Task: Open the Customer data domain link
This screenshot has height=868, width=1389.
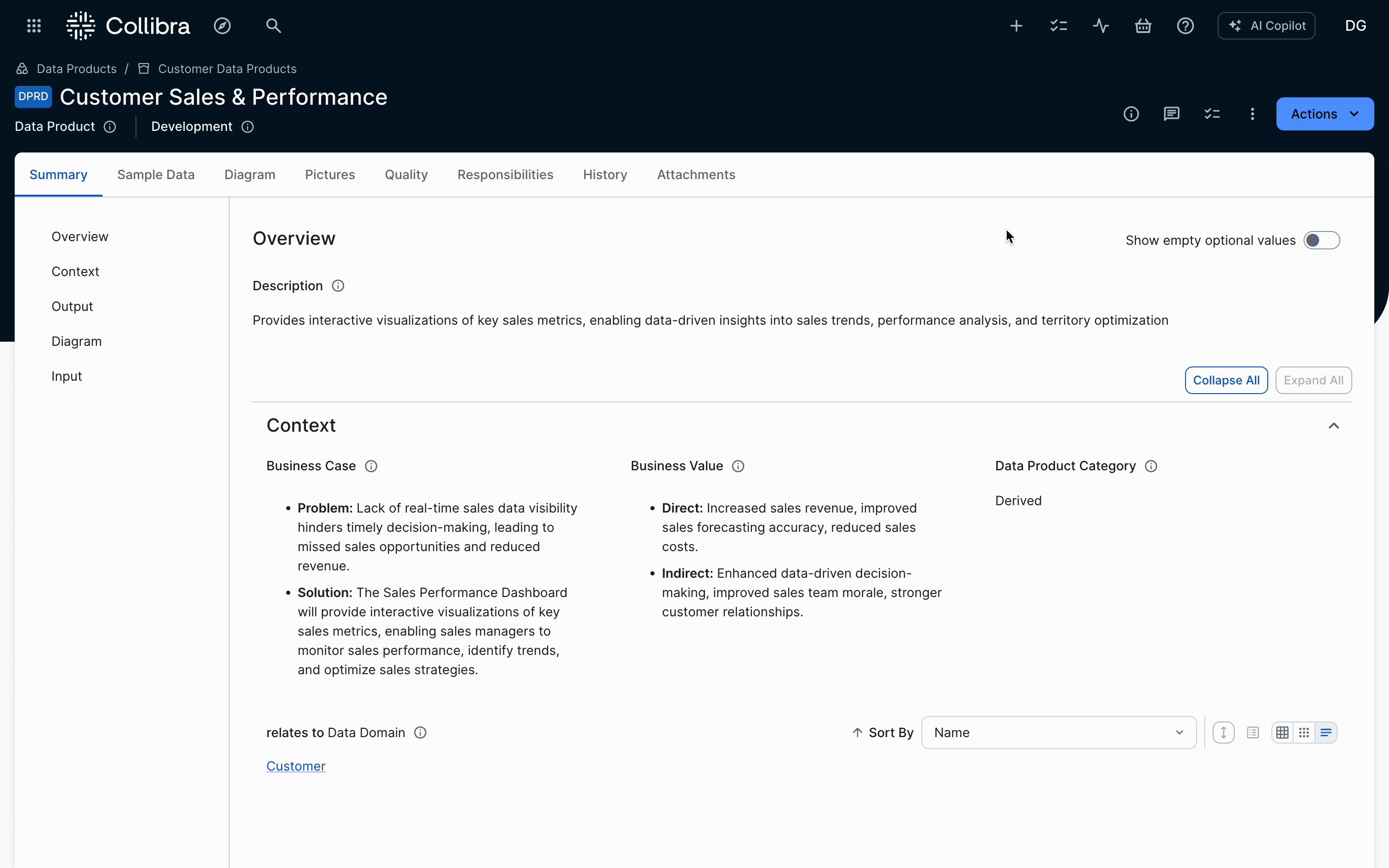Action: tap(296, 766)
